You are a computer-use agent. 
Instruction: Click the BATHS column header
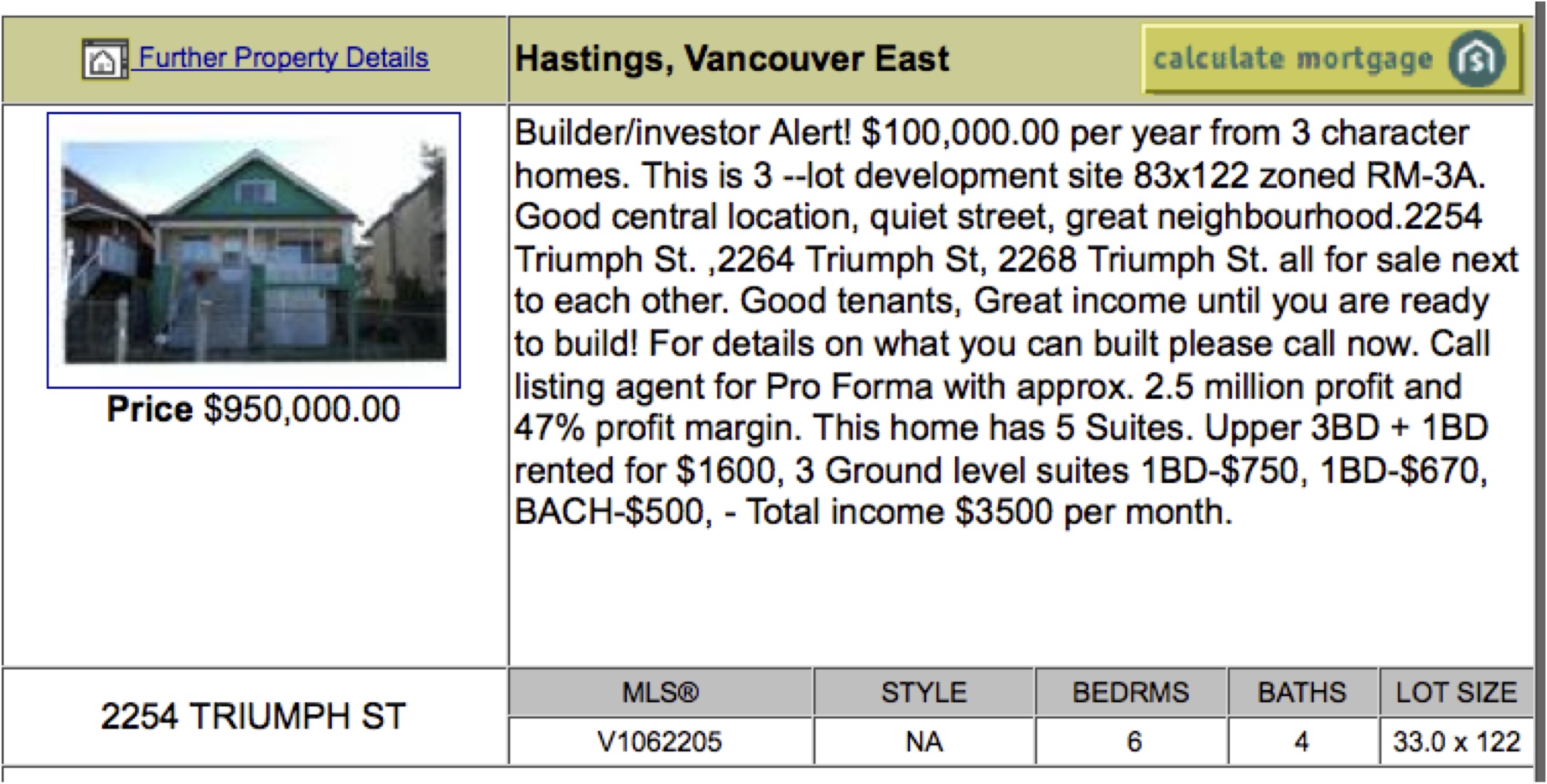1302,692
